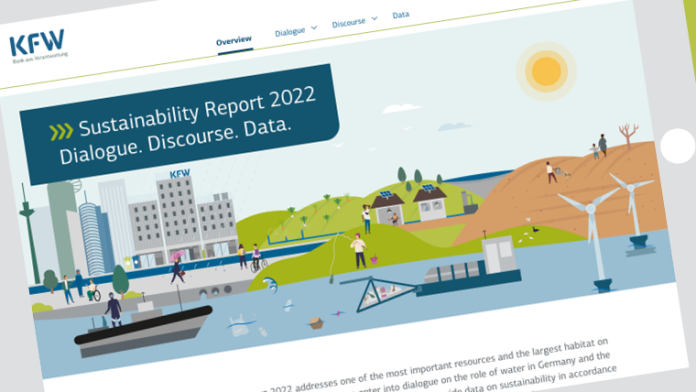The height and width of the screenshot is (392, 696).
Task: Click the text "Dialogue. Discourse. Data."
Action: click(x=176, y=141)
